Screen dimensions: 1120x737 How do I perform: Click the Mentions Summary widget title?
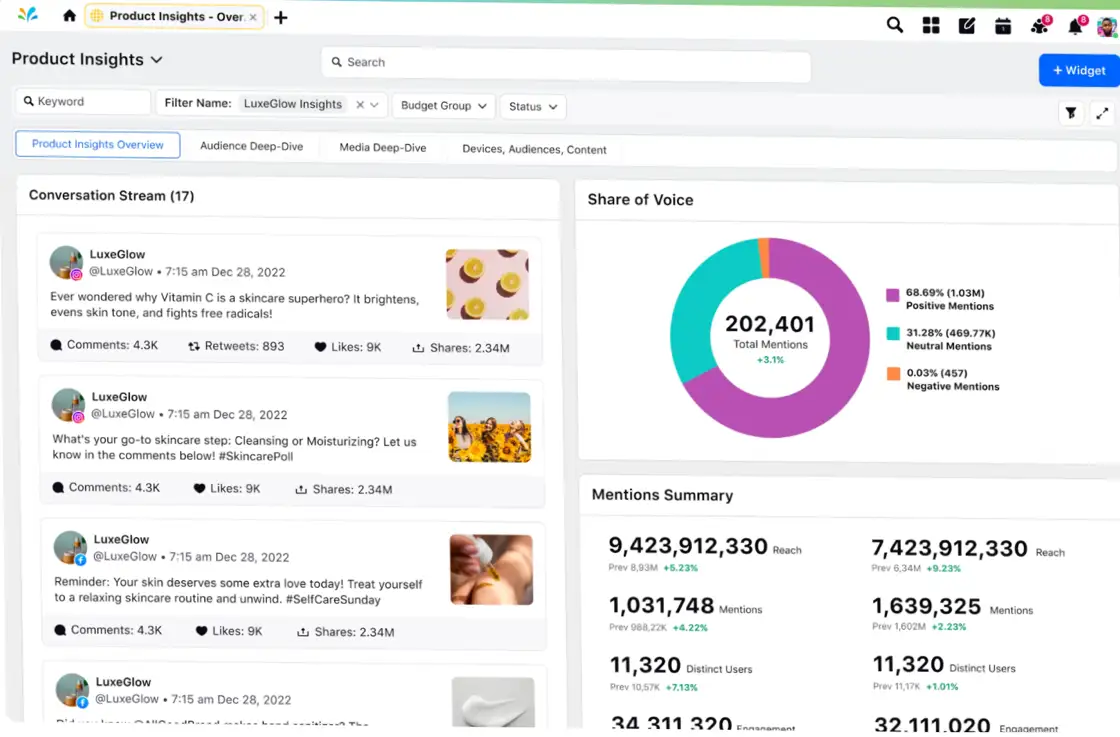662,495
